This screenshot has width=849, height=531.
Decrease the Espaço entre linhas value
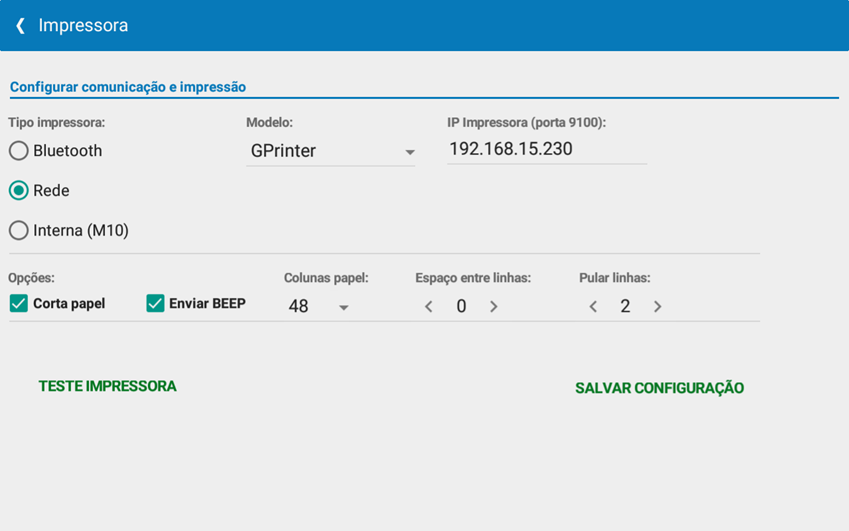tap(429, 307)
